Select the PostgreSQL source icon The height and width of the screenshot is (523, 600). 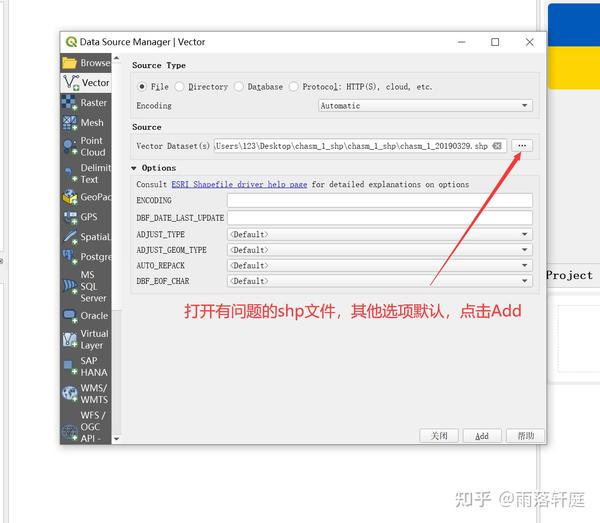(70, 257)
